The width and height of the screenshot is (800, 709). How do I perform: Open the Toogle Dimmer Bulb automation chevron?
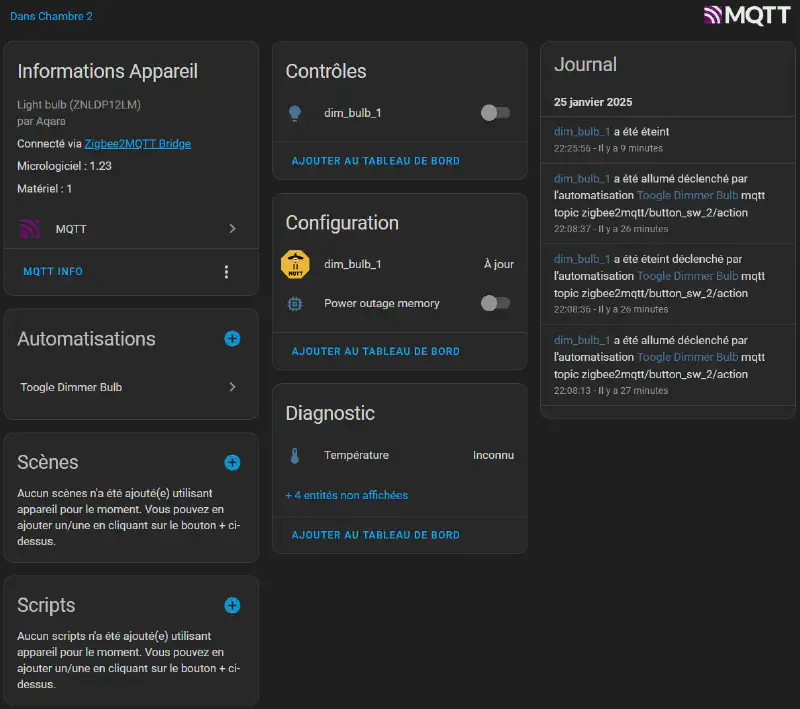pos(232,387)
